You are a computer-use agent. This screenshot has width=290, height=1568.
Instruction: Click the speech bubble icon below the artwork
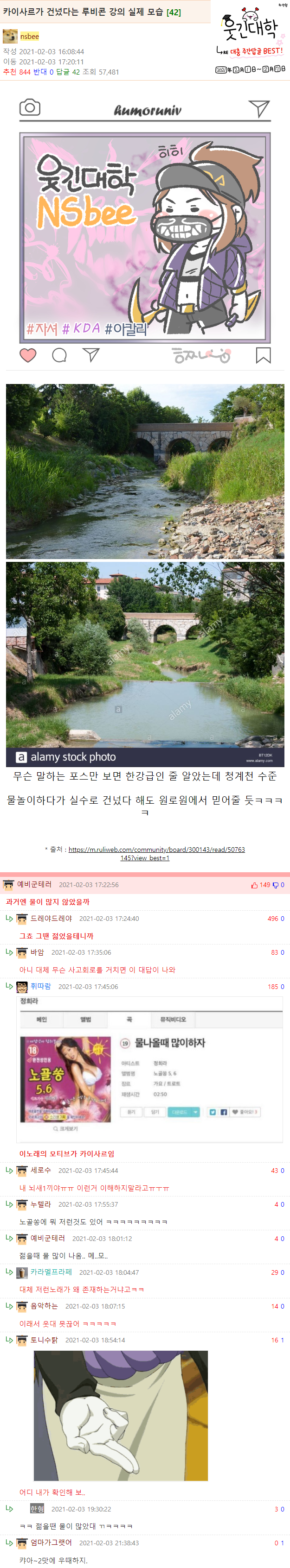[x=59, y=355]
